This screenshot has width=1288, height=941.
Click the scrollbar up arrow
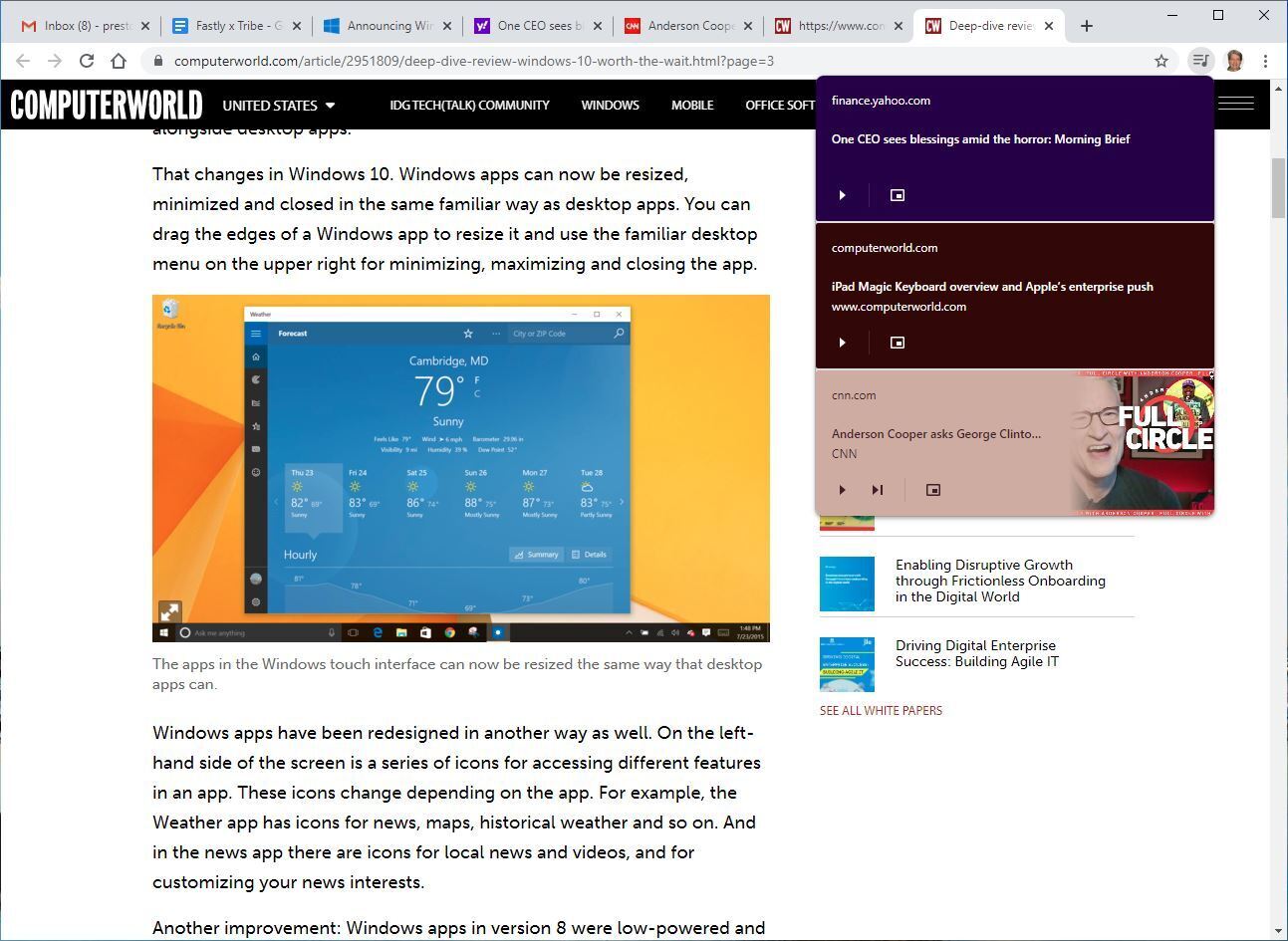1279,87
